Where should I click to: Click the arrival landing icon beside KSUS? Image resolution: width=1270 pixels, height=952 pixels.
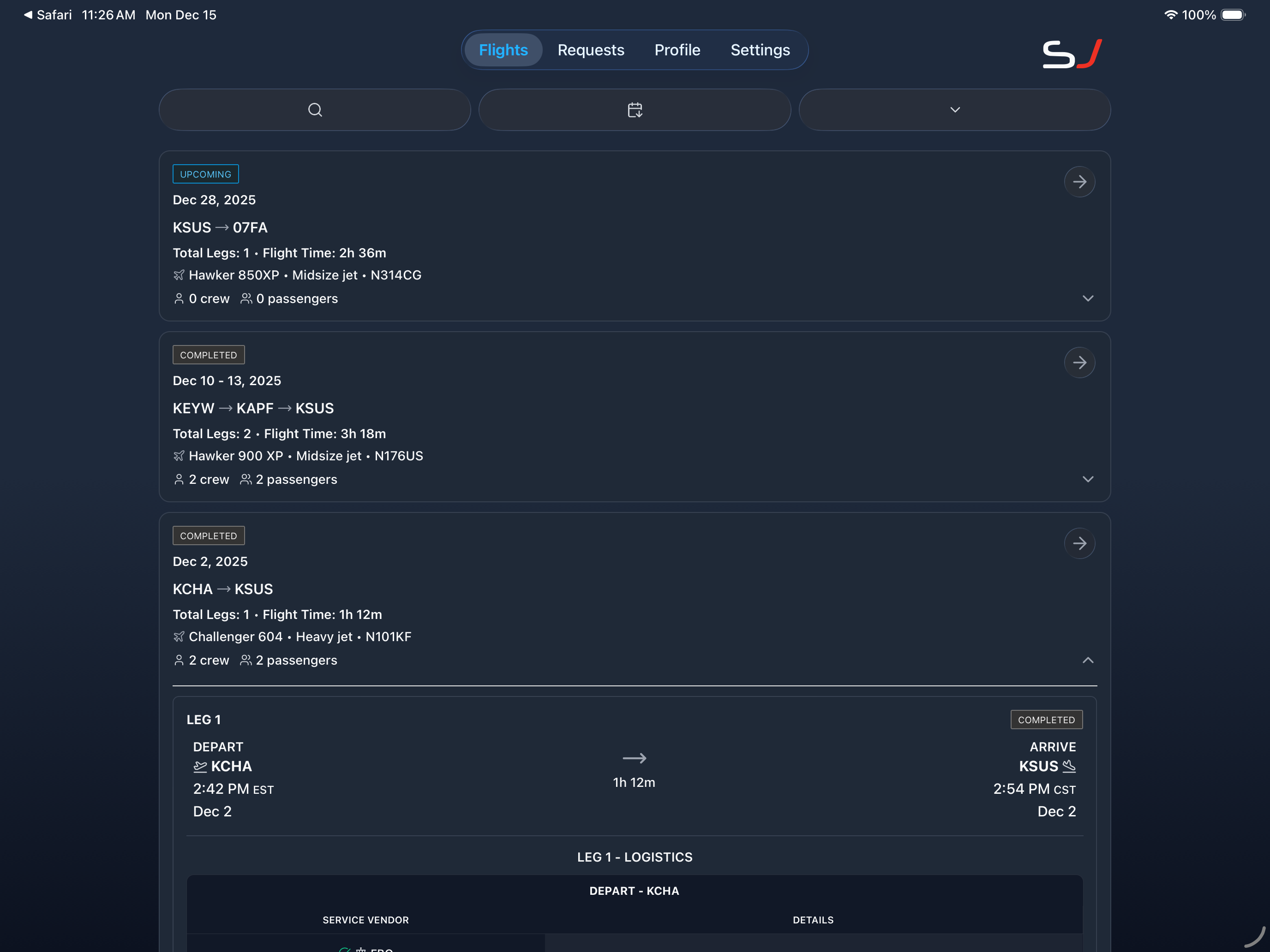tap(1068, 767)
